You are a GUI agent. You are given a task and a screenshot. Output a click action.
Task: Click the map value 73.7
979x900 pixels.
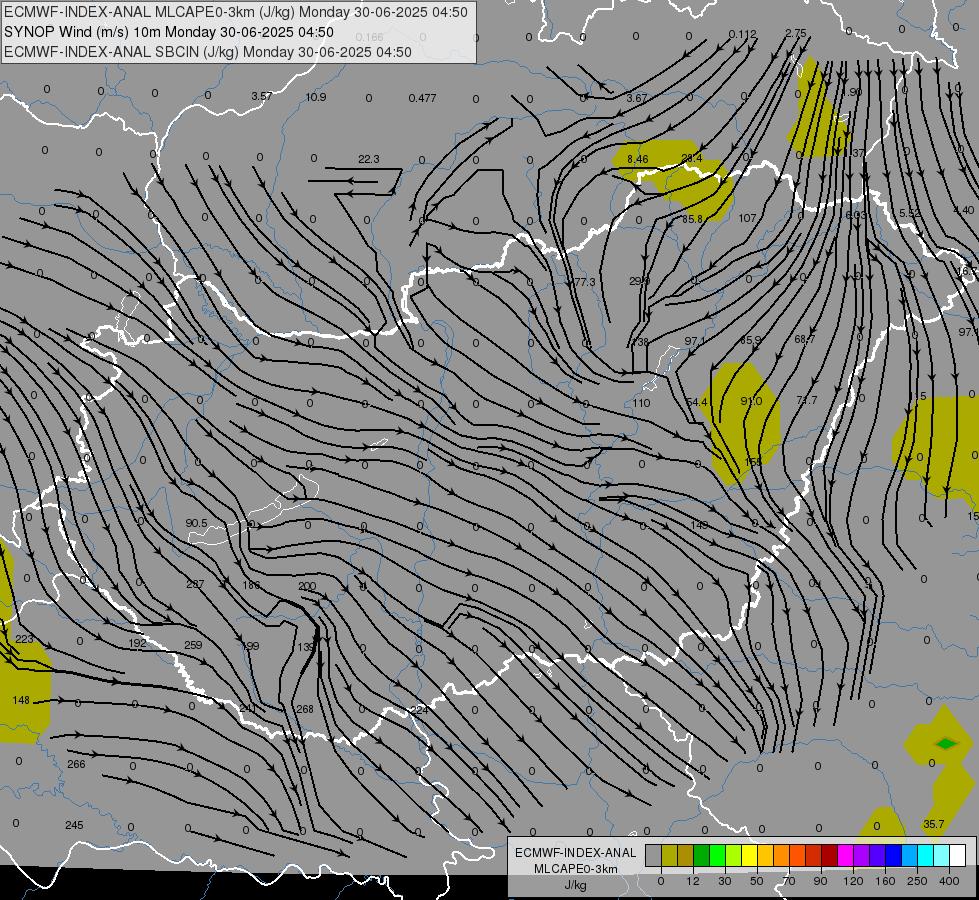point(807,400)
